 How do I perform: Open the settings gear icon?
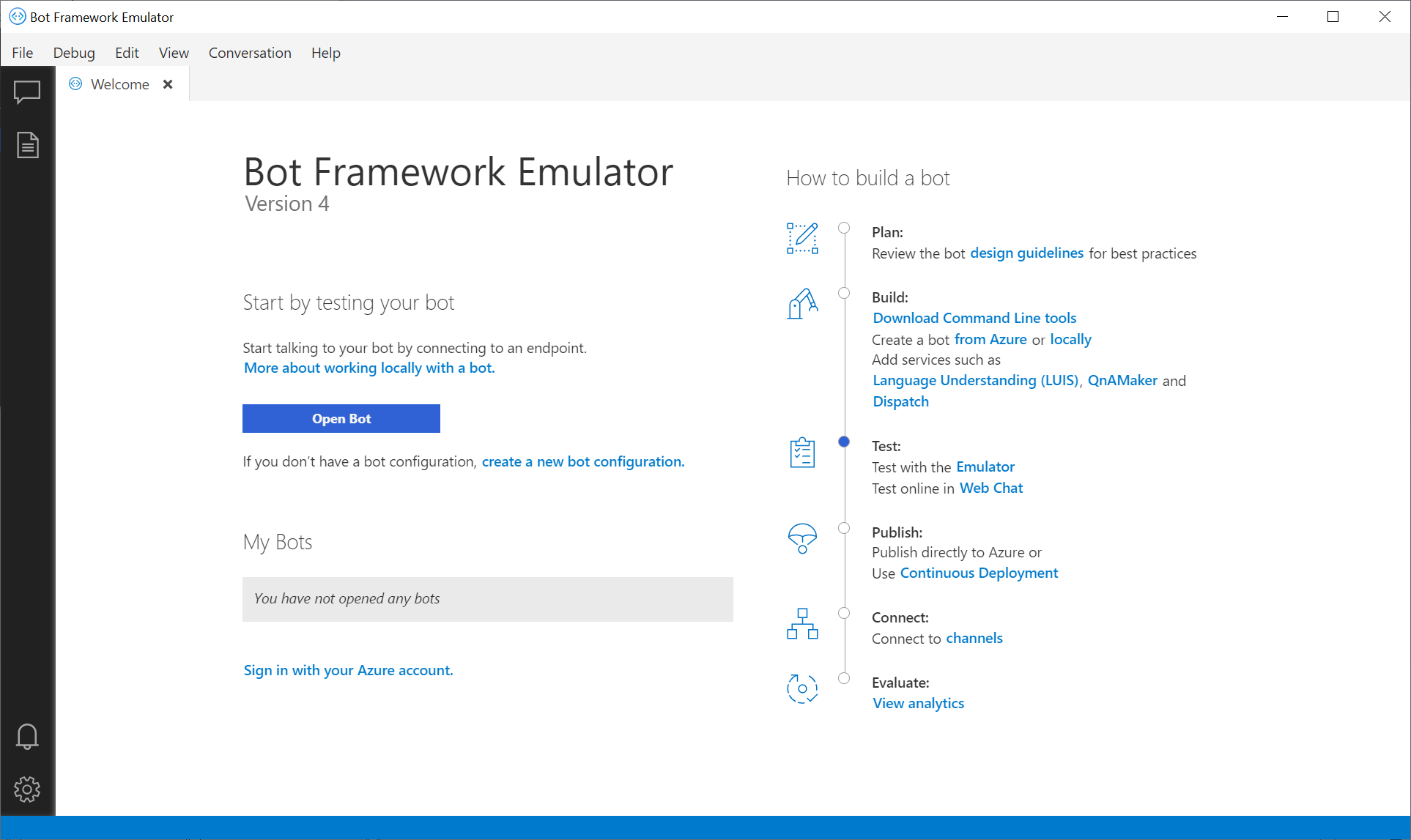coord(27,789)
